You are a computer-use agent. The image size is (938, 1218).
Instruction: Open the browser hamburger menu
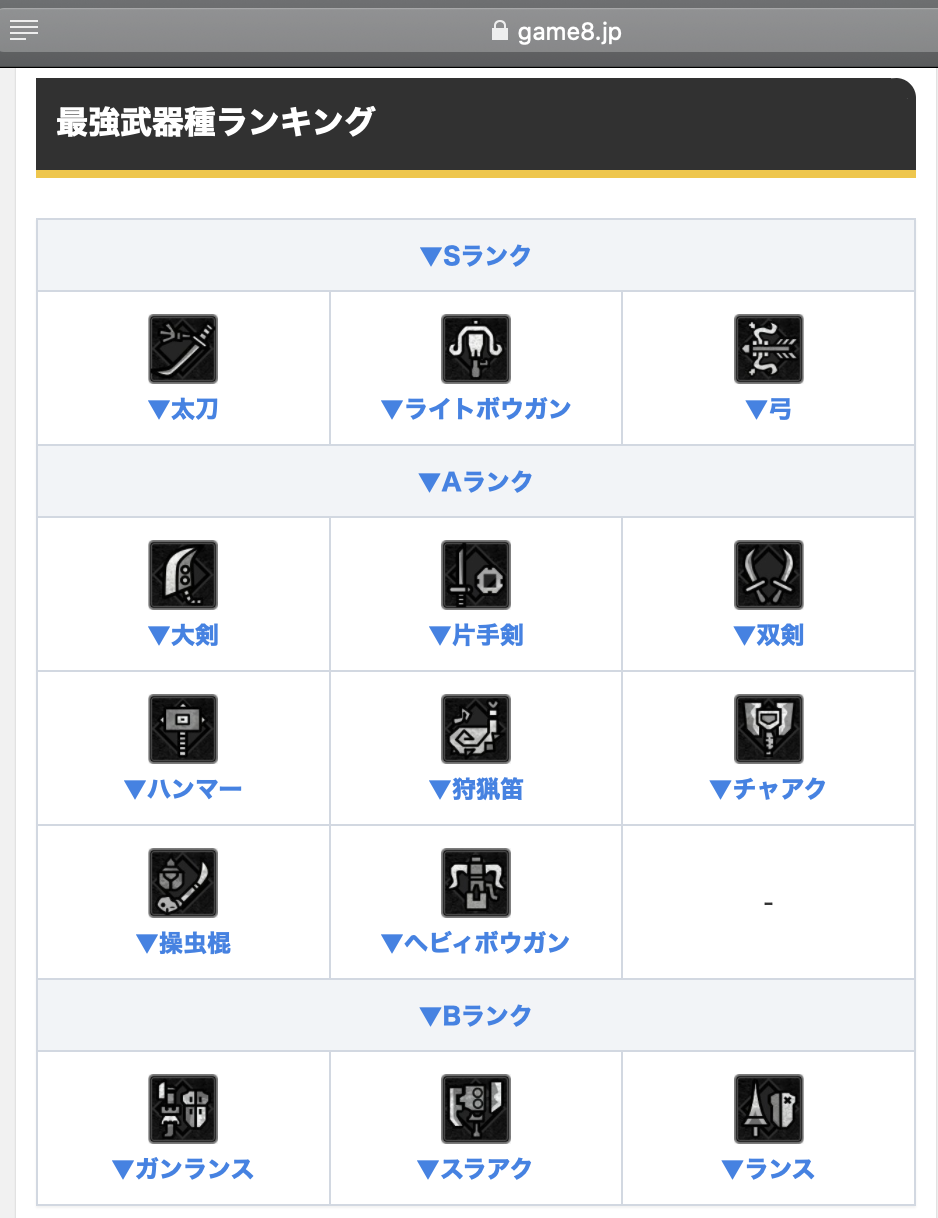[24, 30]
